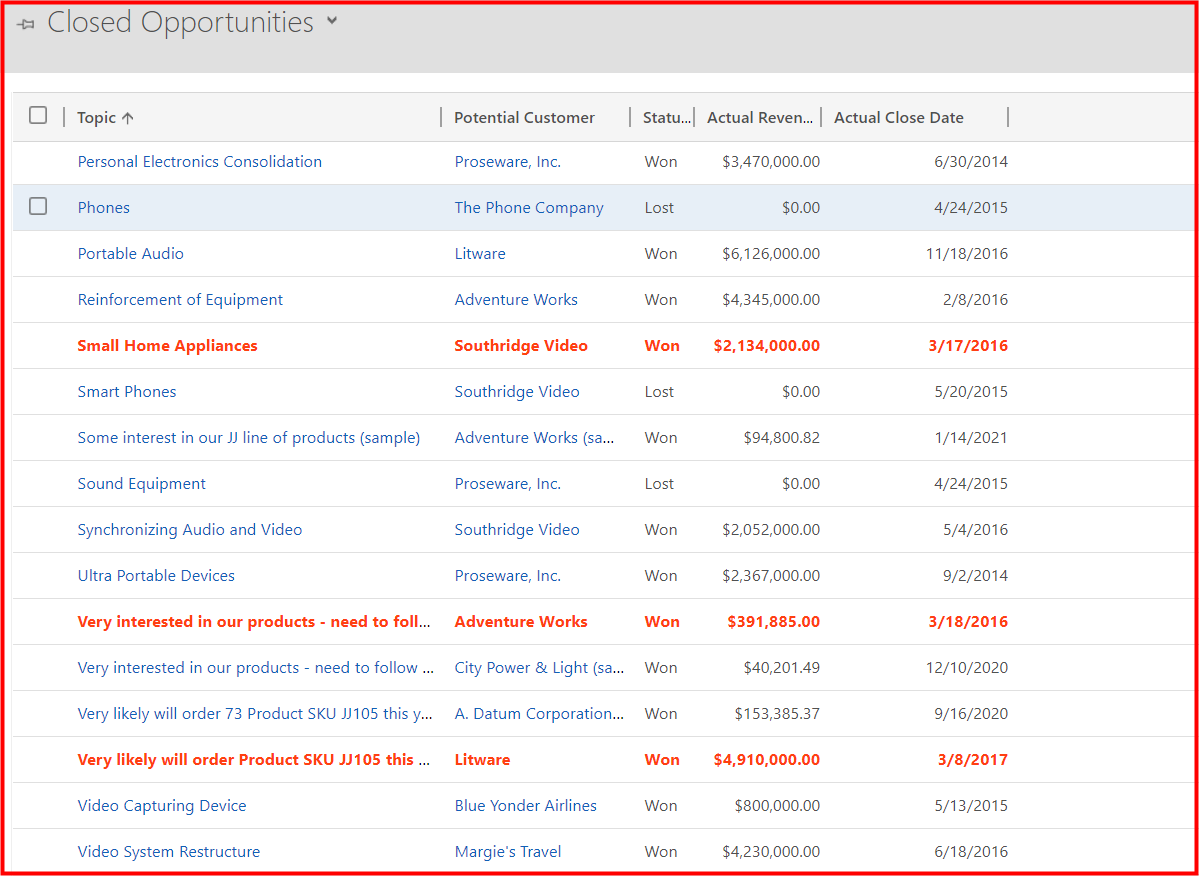
Task: Open the Sound Equipment opportunity
Action: point(141,484)
